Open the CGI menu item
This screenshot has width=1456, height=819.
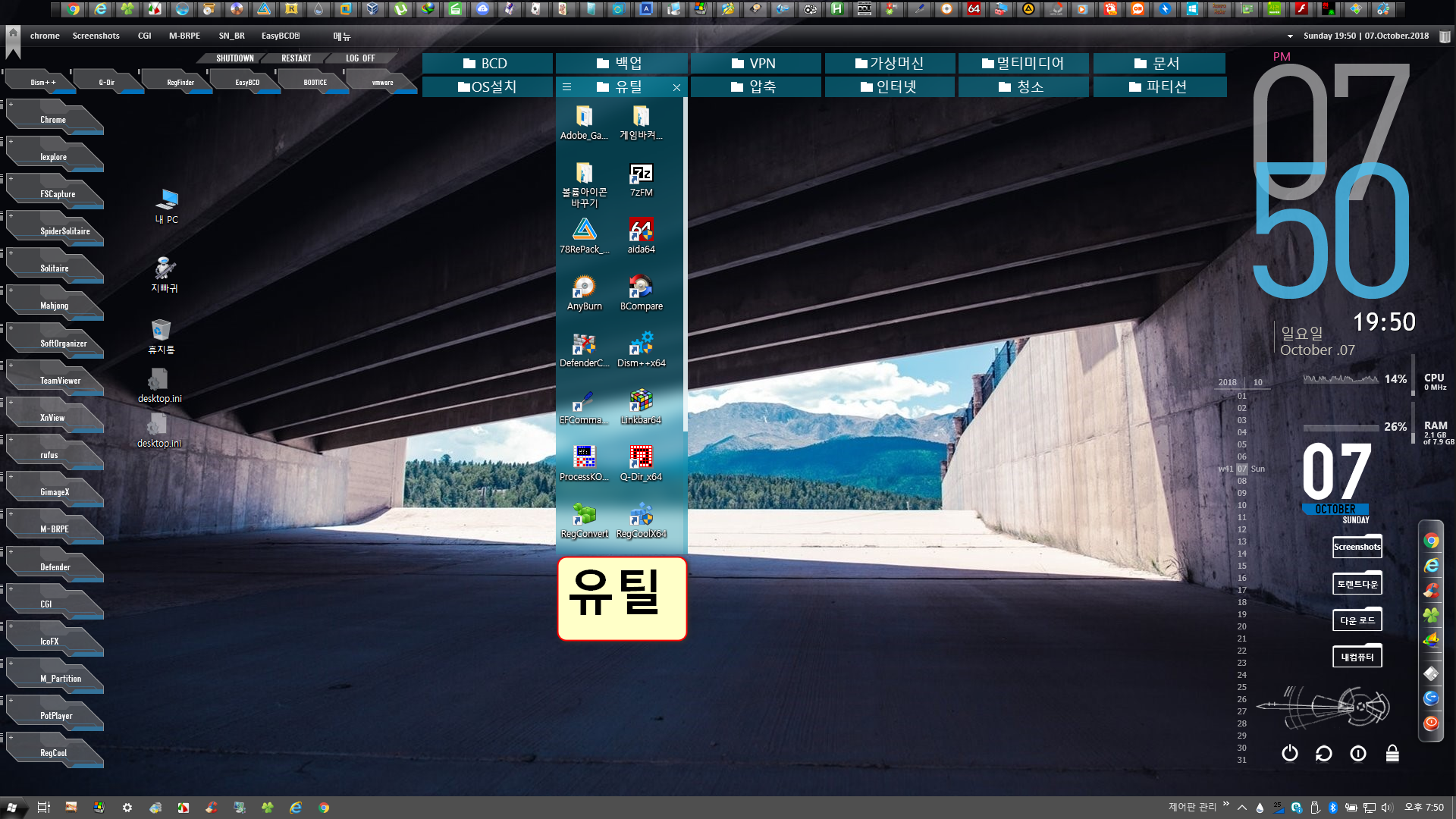click(144, 36)
